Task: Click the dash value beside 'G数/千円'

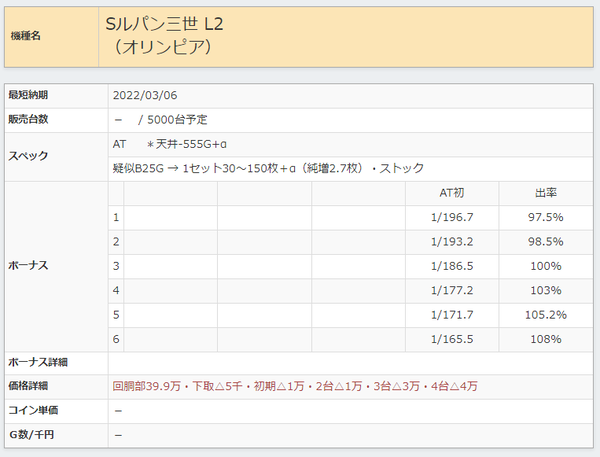Action: pyautogui.click(x=118, y=436)
